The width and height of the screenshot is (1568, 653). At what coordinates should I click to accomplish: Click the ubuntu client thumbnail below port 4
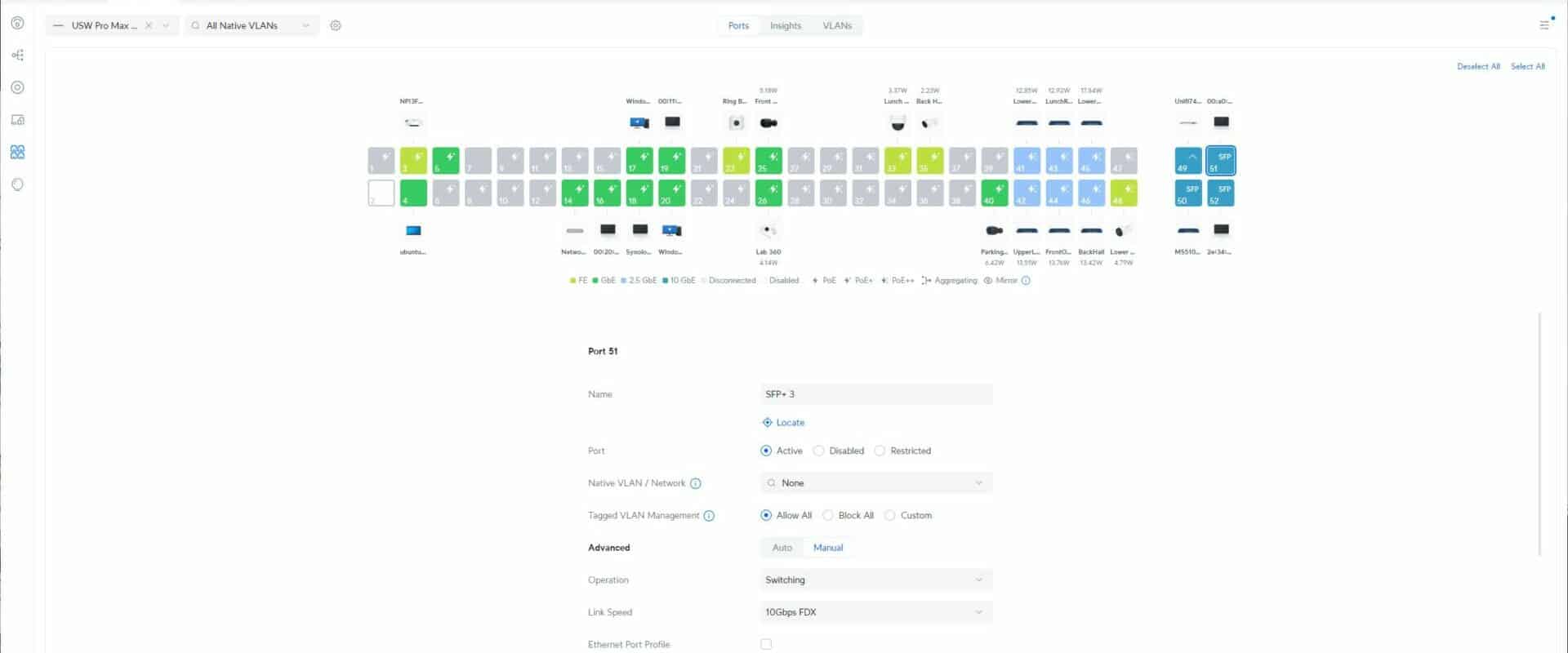point(413,230)
